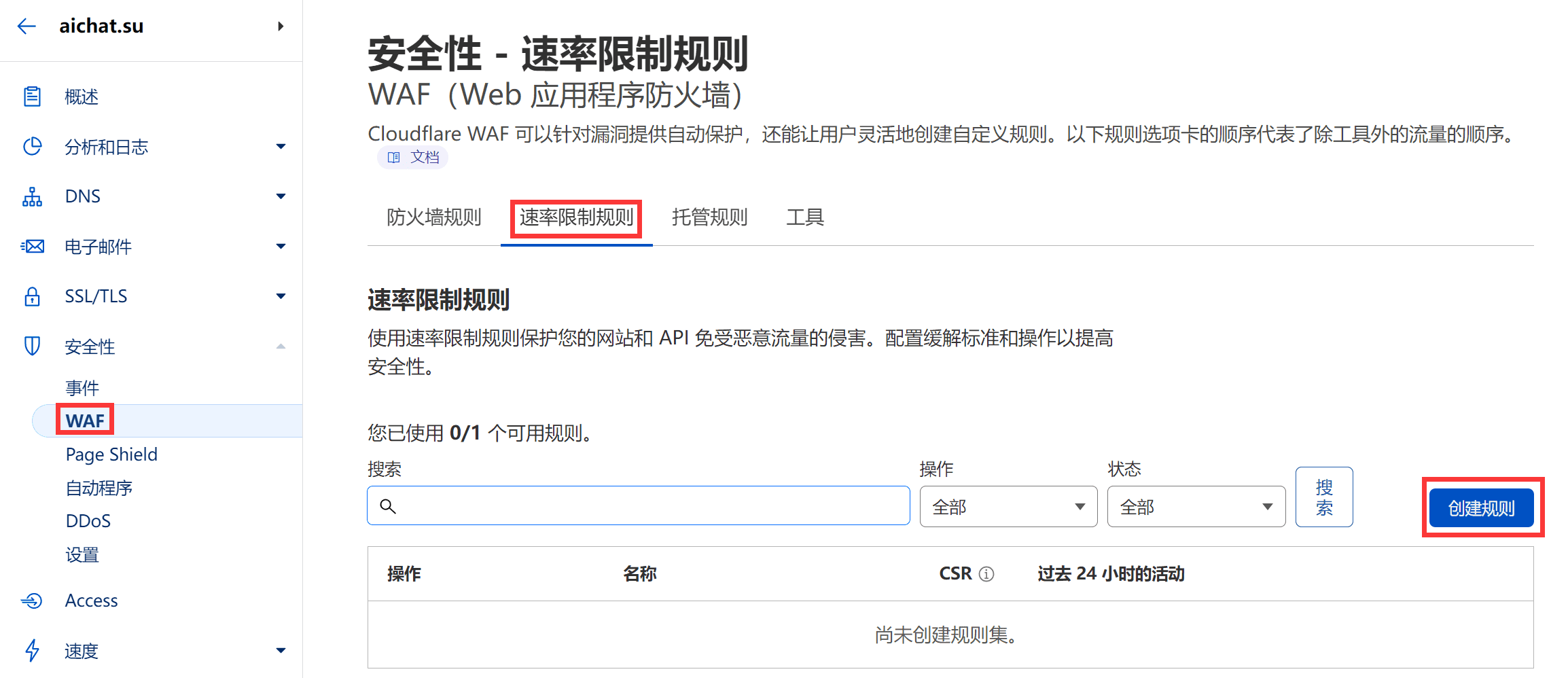Expand the SSL/TLS section arrow
1568x678 pixels.
point(281,296)
